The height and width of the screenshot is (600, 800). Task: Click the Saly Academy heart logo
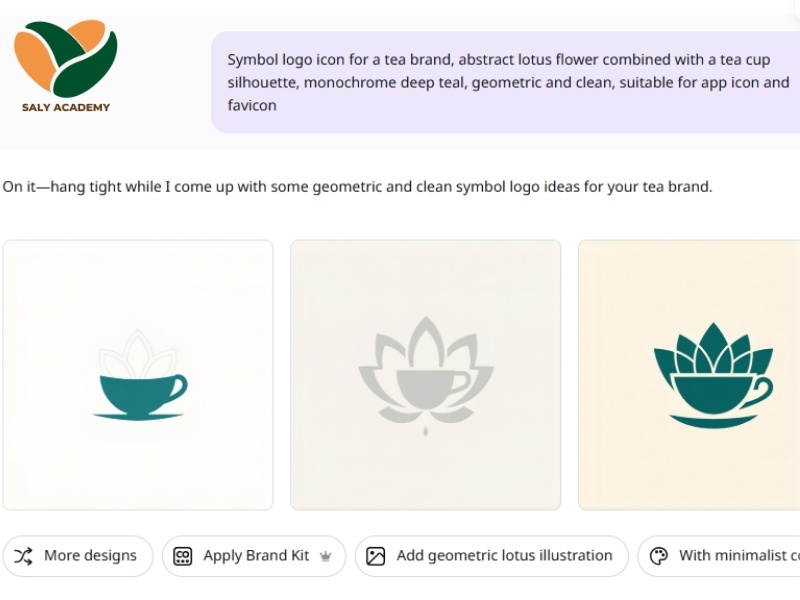[x=66, y=58]
